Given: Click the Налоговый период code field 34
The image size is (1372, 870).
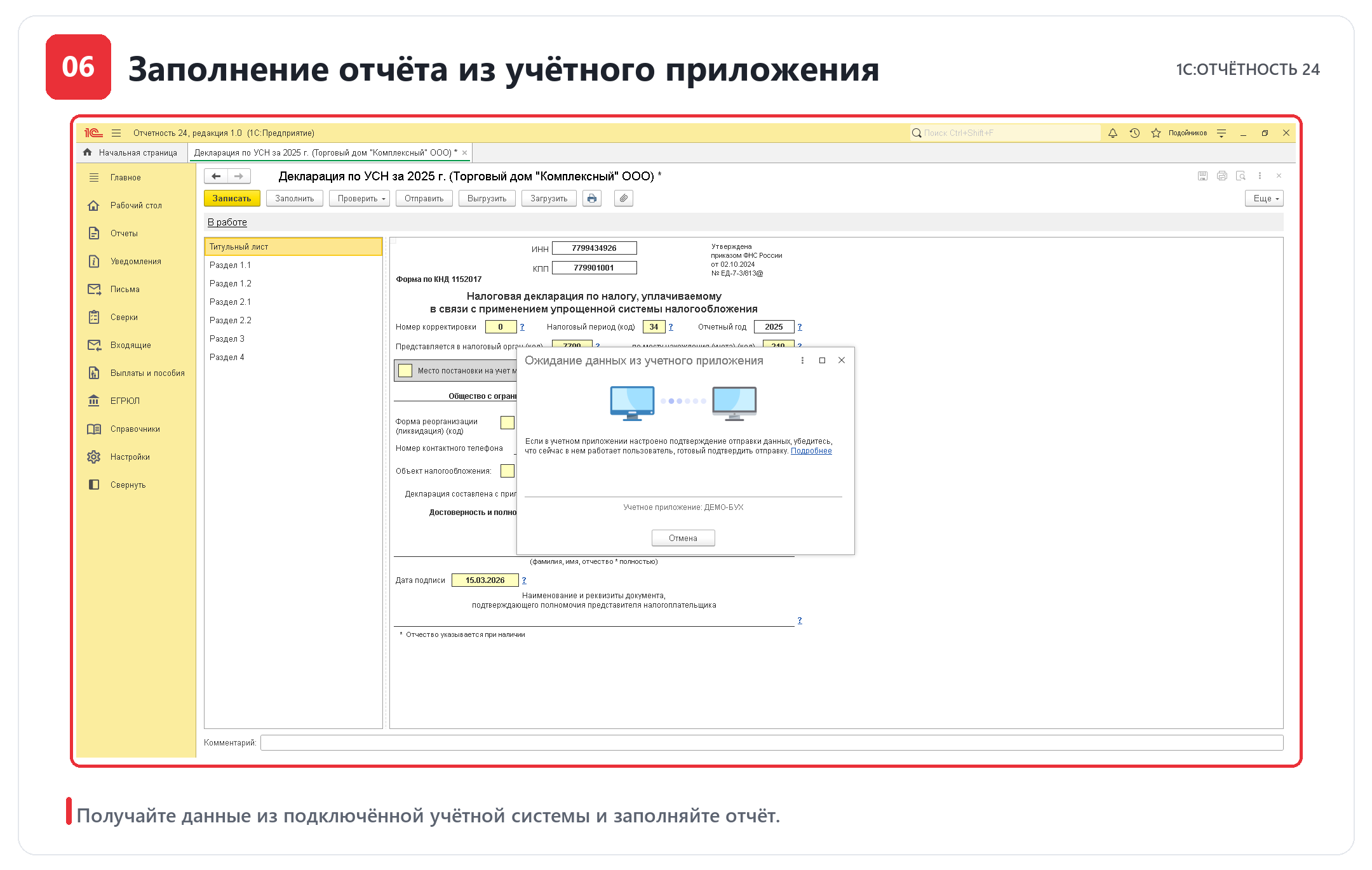Looking at the screenshot, I should click(x=654, y=326).
